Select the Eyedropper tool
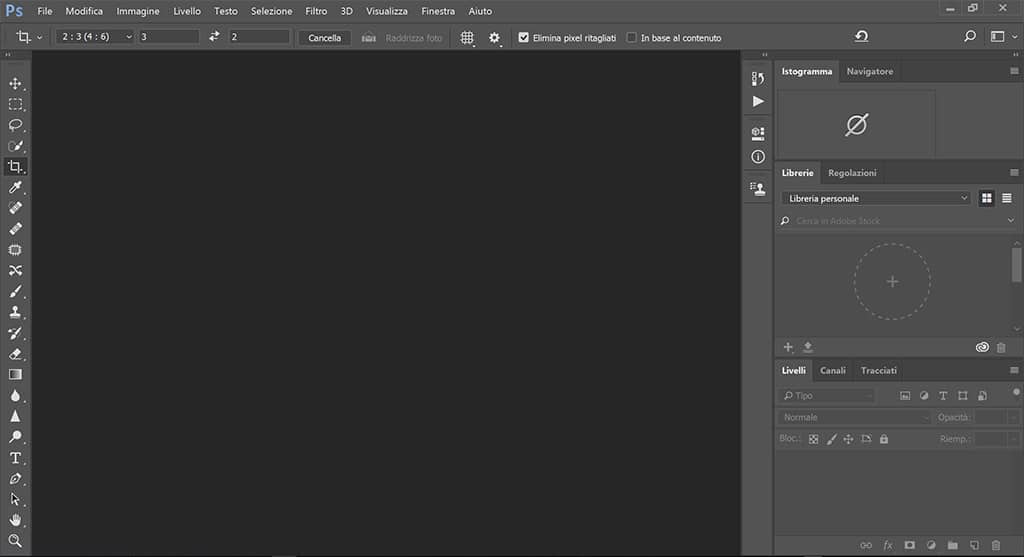Screen dimensions: 1024x557 pyautogui.click(x=15, y=187)
